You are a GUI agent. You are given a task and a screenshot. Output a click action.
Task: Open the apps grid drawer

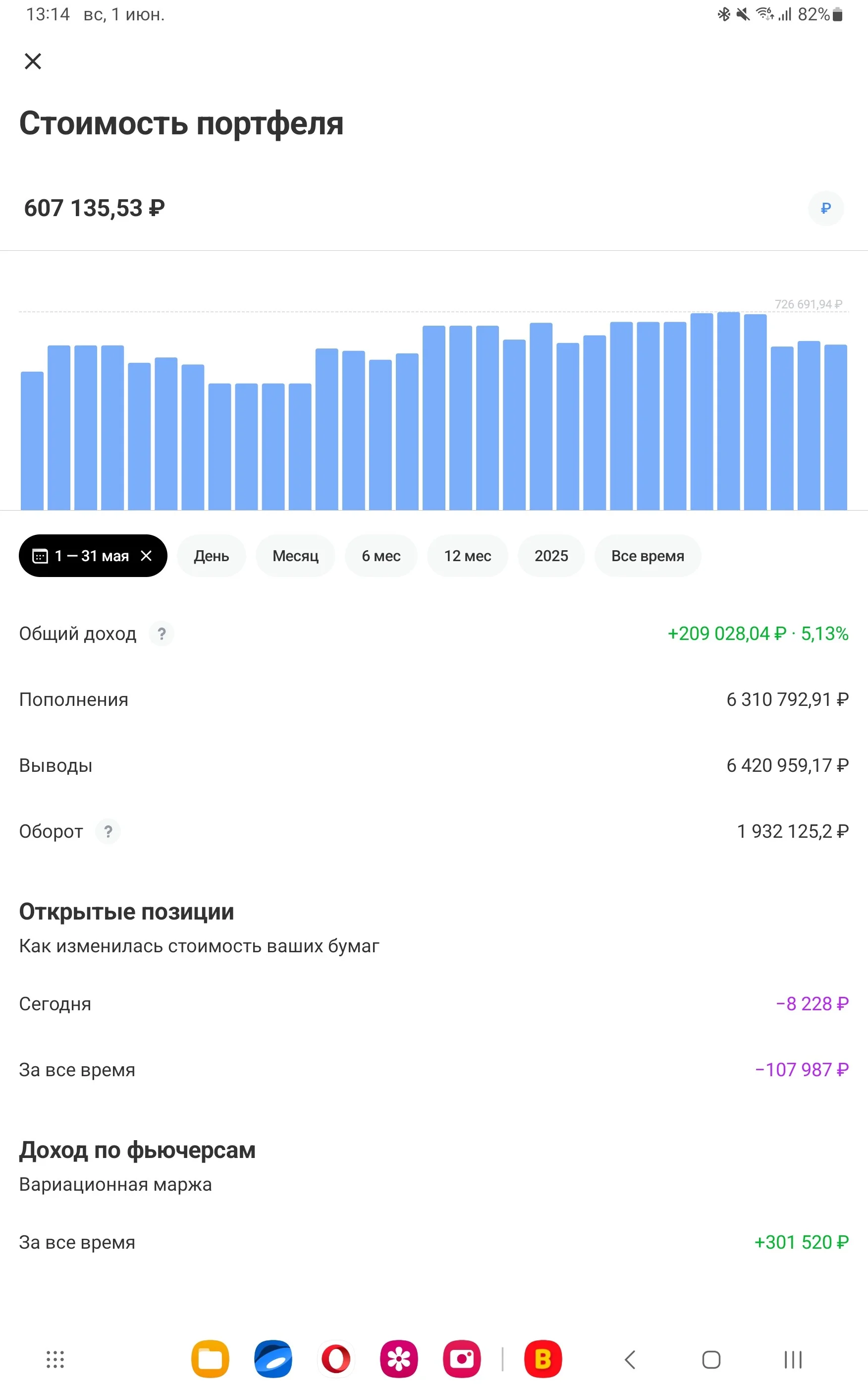coord(55,1359)
